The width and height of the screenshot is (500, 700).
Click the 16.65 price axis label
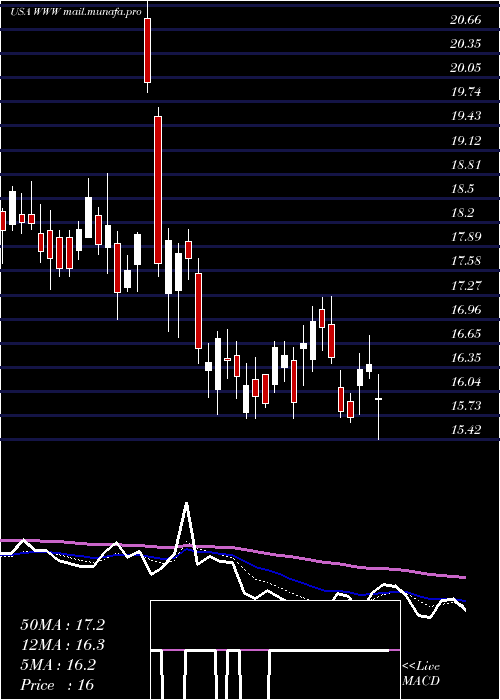pyautogui.click(x=466, y=333)
